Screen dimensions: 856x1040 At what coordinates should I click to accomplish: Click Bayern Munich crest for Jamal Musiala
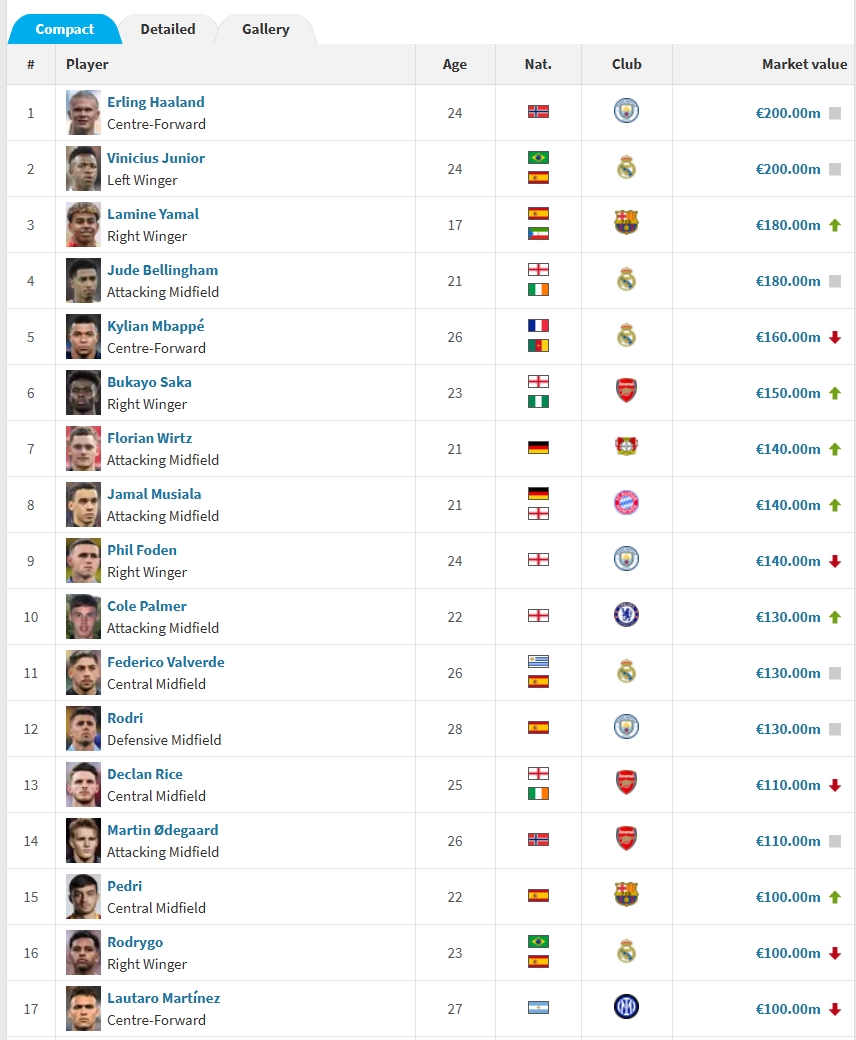626,504
